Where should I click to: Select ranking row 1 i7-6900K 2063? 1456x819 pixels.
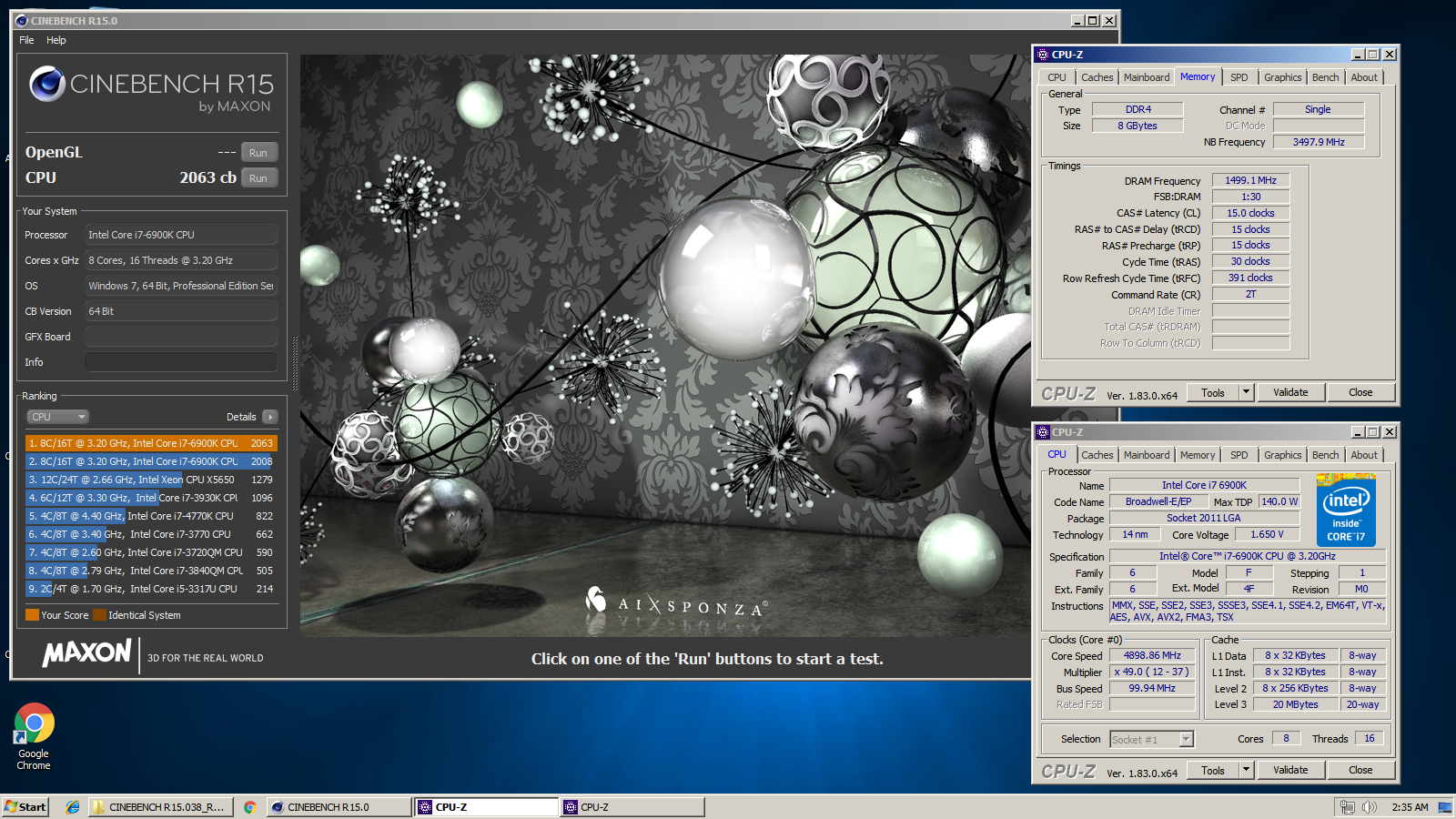click(151, 443)
